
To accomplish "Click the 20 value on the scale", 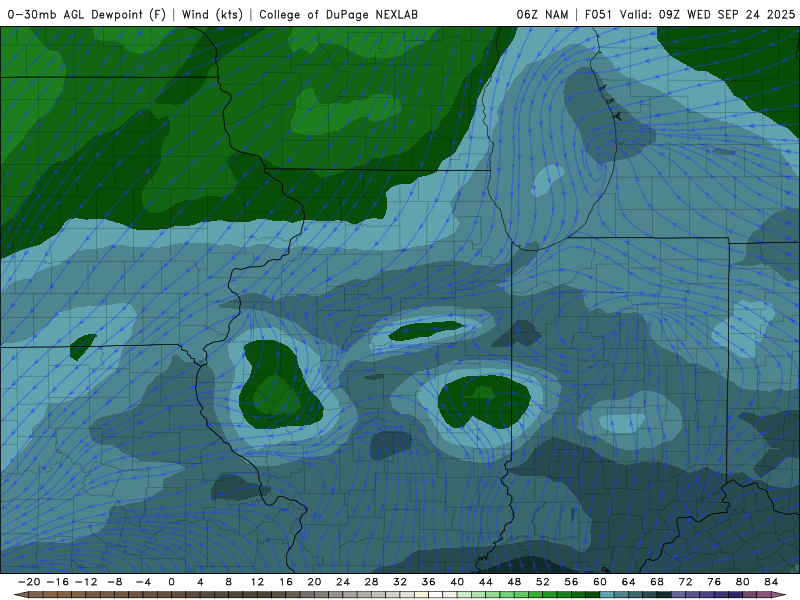I will 314,582.
